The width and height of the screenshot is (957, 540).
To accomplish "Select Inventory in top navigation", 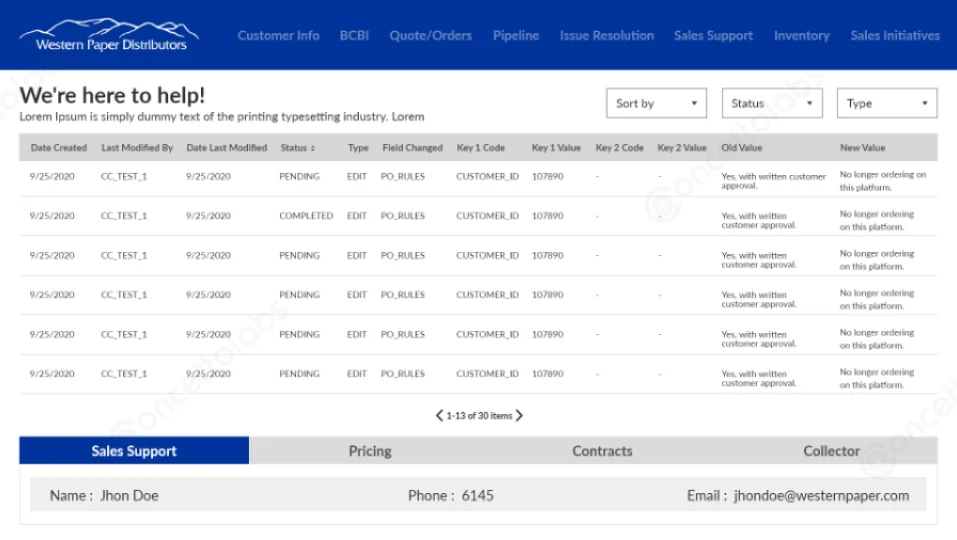I will click(801, 35).
